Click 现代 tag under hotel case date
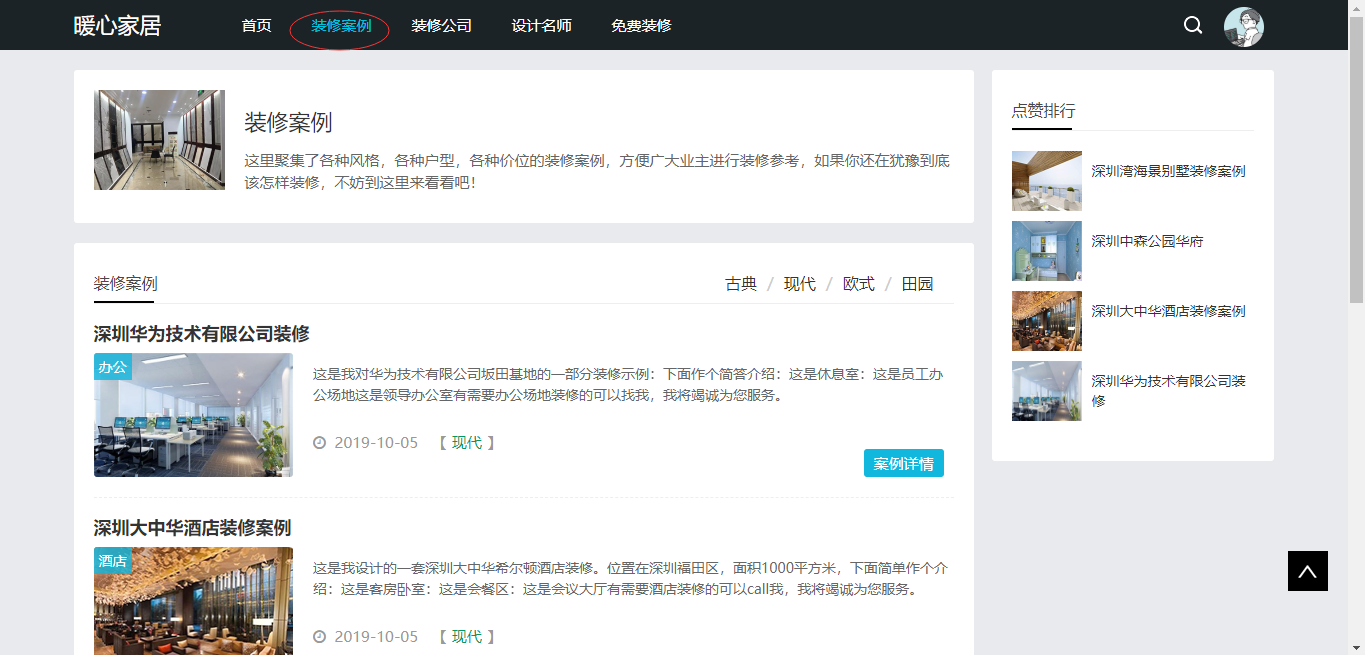1365x655 pixels. tap(466, 636)
